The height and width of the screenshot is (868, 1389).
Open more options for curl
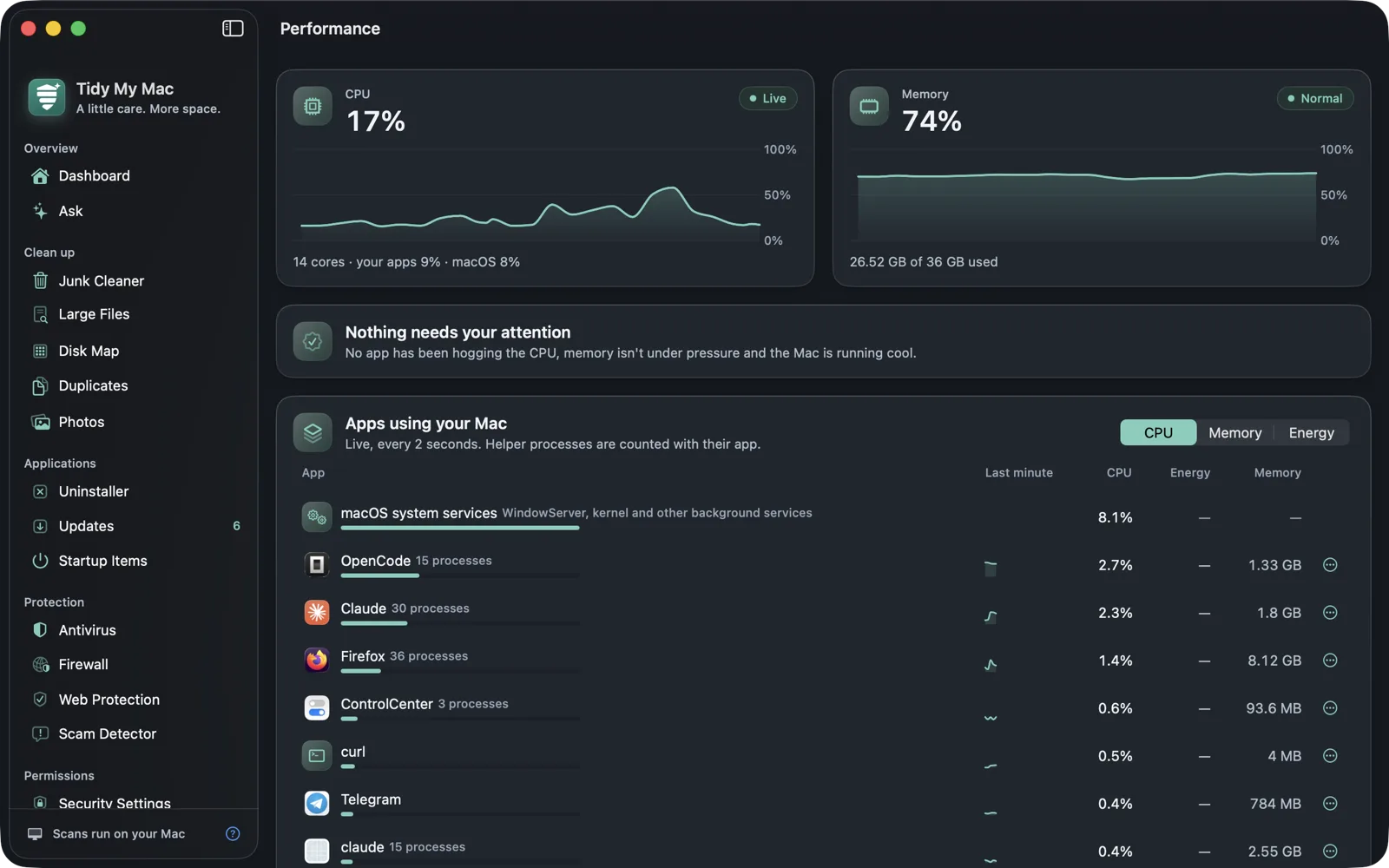point(1330,756)
